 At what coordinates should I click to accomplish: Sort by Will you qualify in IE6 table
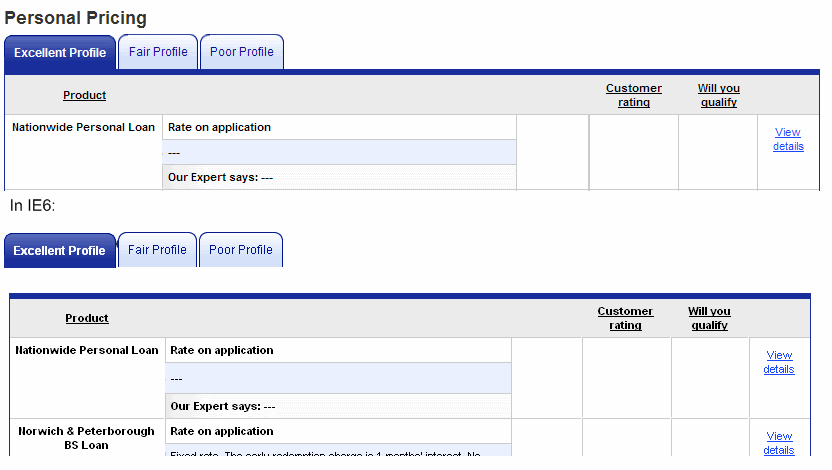[709, 318]
